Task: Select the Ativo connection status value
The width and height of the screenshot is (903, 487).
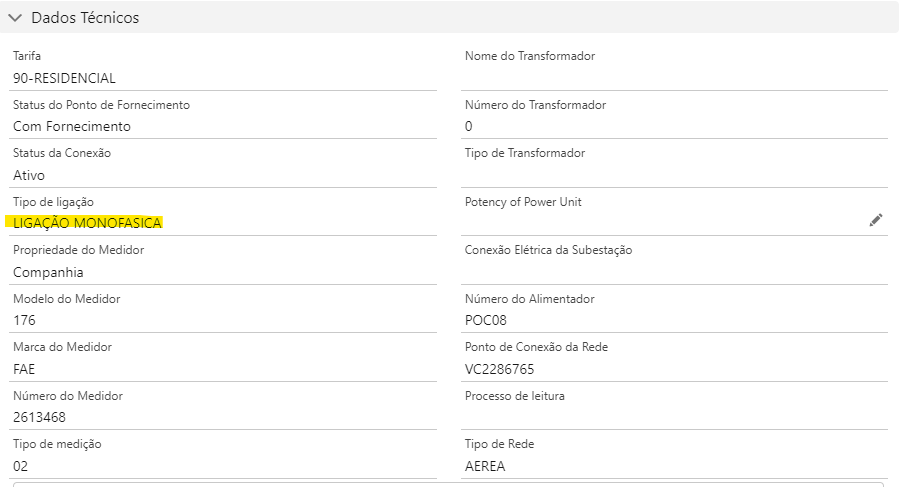Action: pos(29,175)
